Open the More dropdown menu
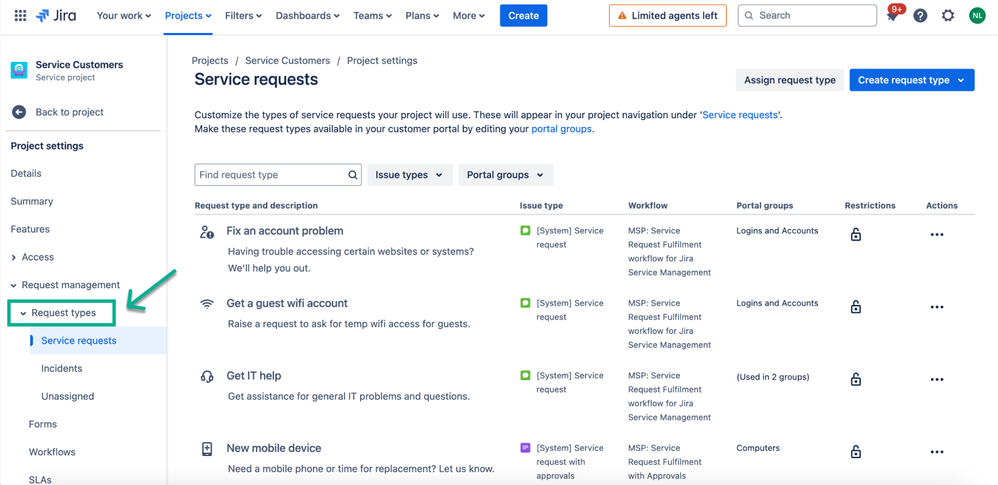This screenshot has width=998, height=485. (469, 16)
